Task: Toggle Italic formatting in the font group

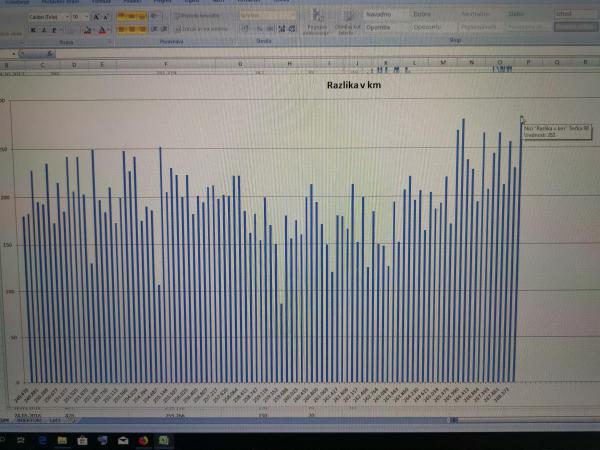Action: pos(43,30)
